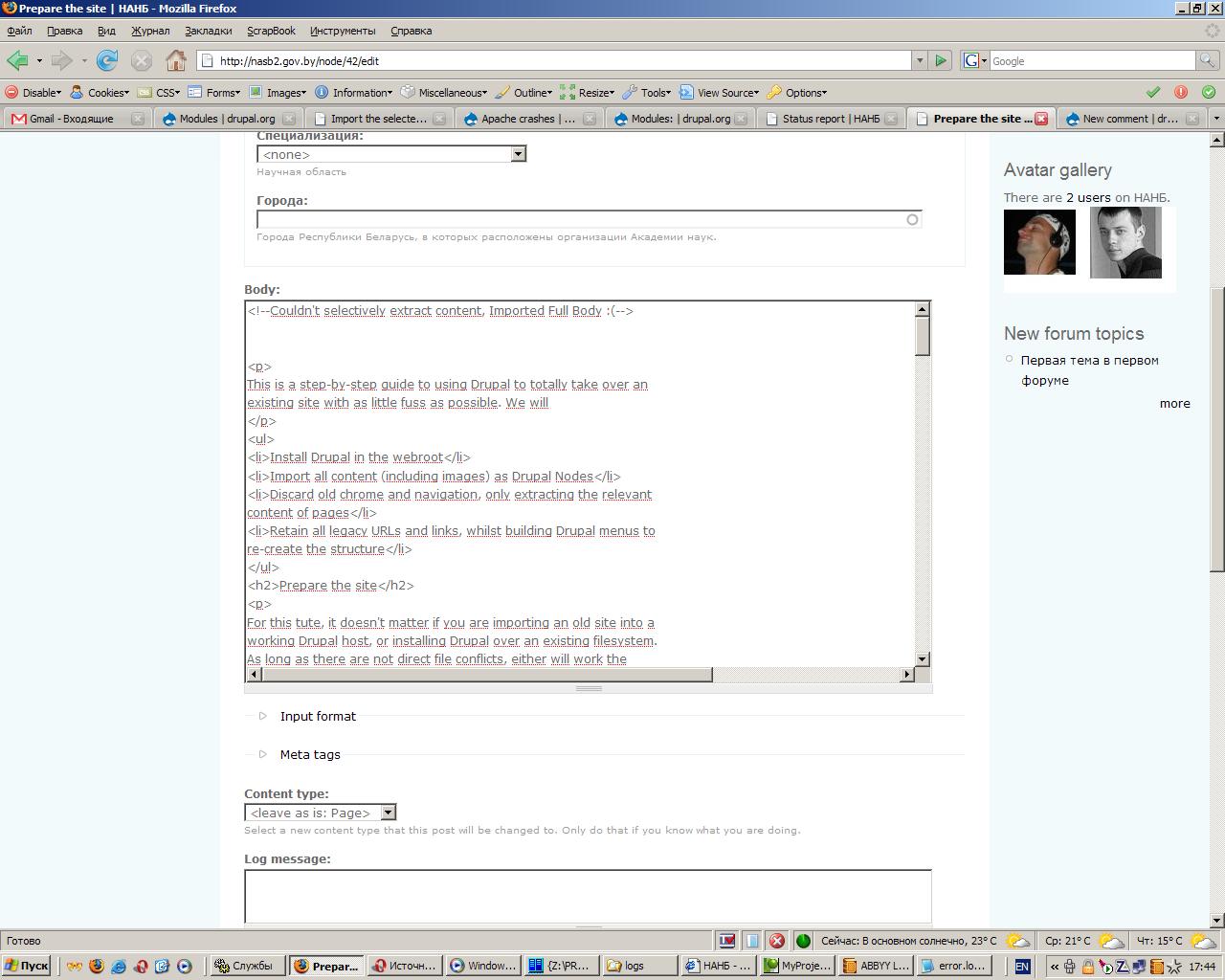The width and height of the screenshot is (1225, 980).
Task: Follow the more link under New forum topics
Action: 1174,403
